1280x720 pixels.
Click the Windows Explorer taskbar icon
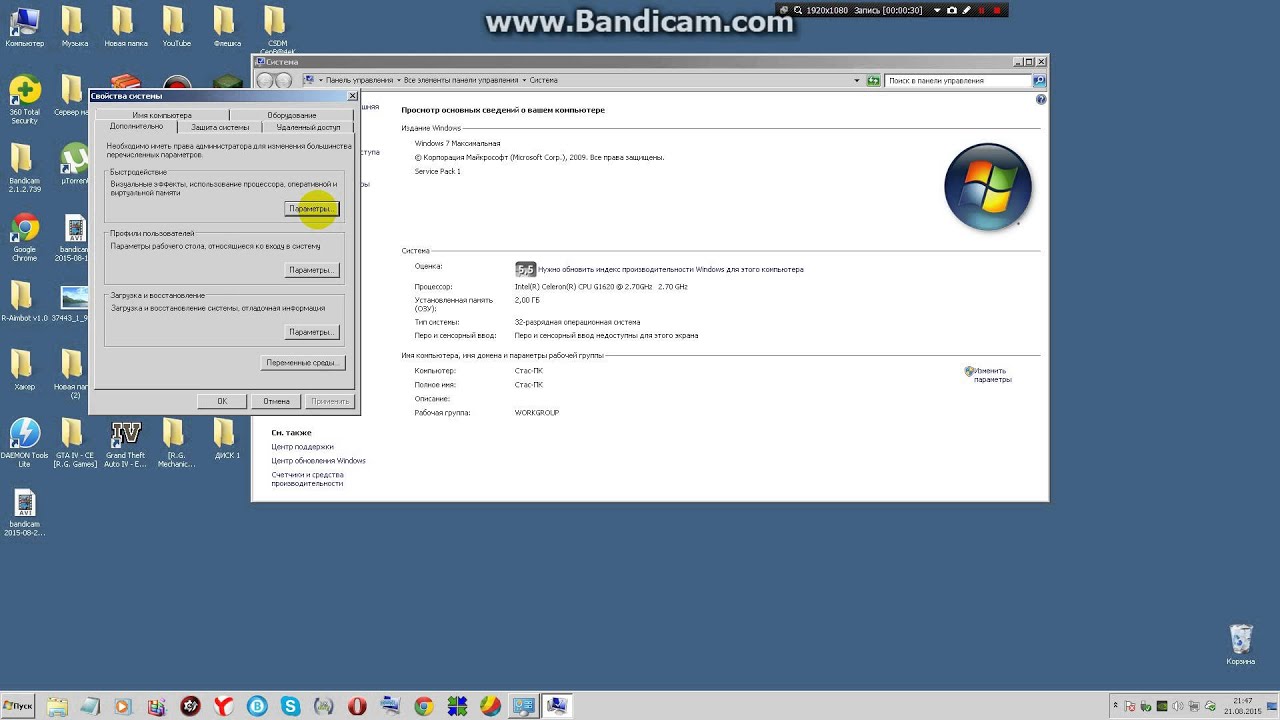(57, 706)
